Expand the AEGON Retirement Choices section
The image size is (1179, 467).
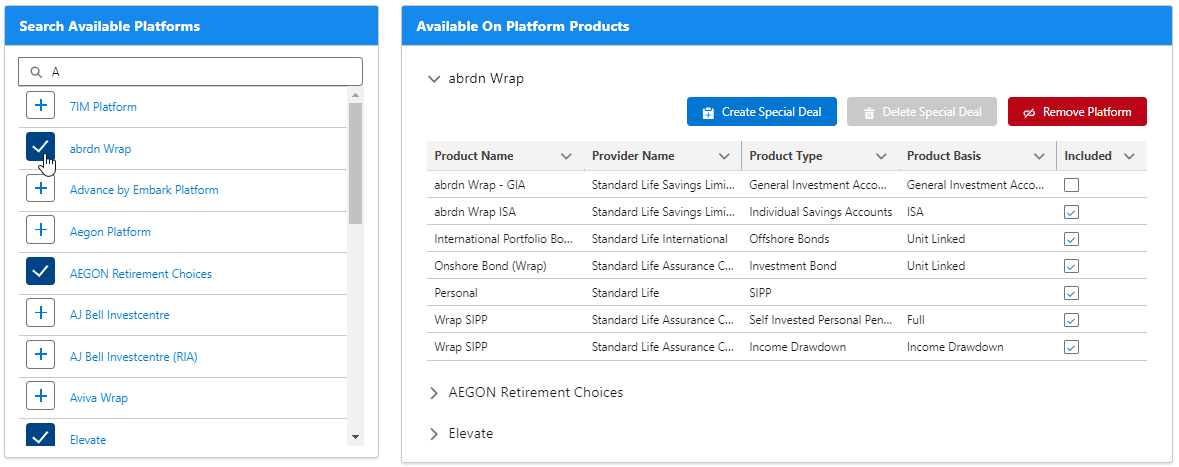tap(434, 393)
